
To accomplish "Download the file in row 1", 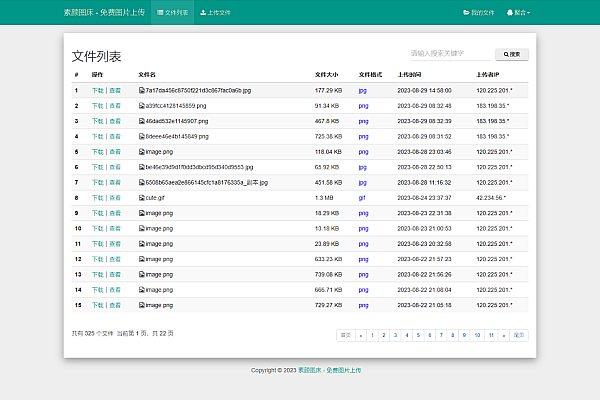I will point(98,90).
